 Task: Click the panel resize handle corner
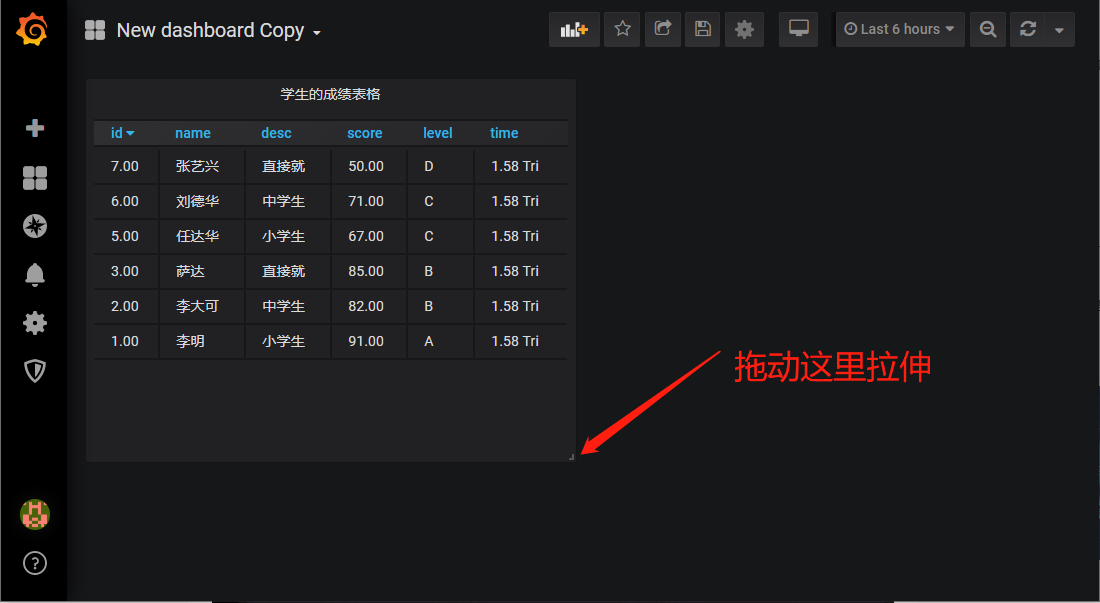(572, 457)
